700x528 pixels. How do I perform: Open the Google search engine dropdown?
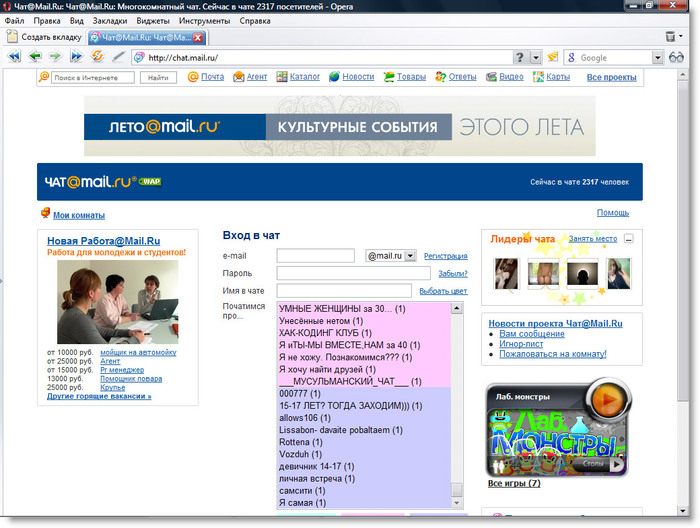point(658,57)
